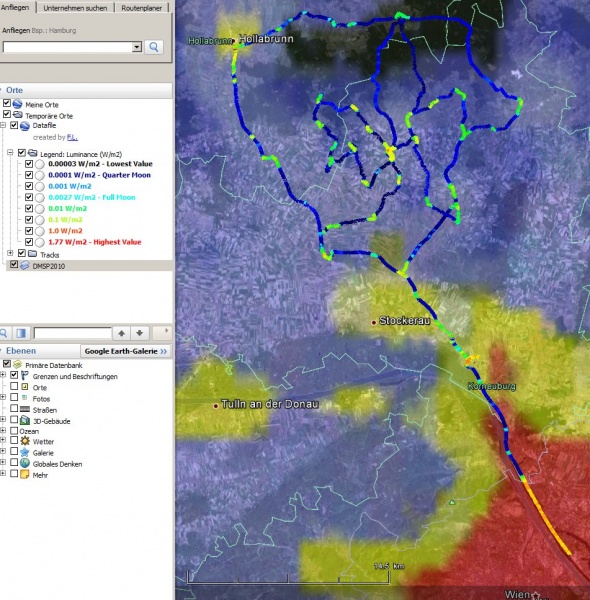Viewport: 590px width, 600px height.
Task: Click the Quarter Moon placemark circle icon
Action: pyautogui.click(x=40, y=176)
